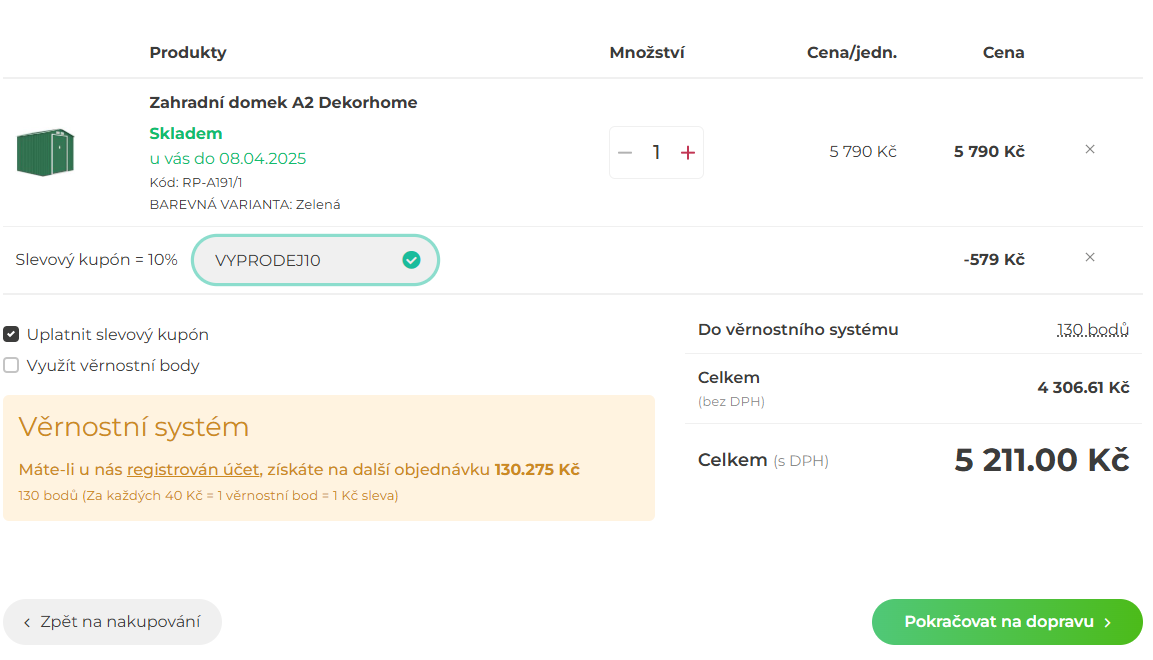The image size is (1153, 660).
Task: Remove the VYPRODEJ10 discount coupon row
Action: tap(1090, 257)
